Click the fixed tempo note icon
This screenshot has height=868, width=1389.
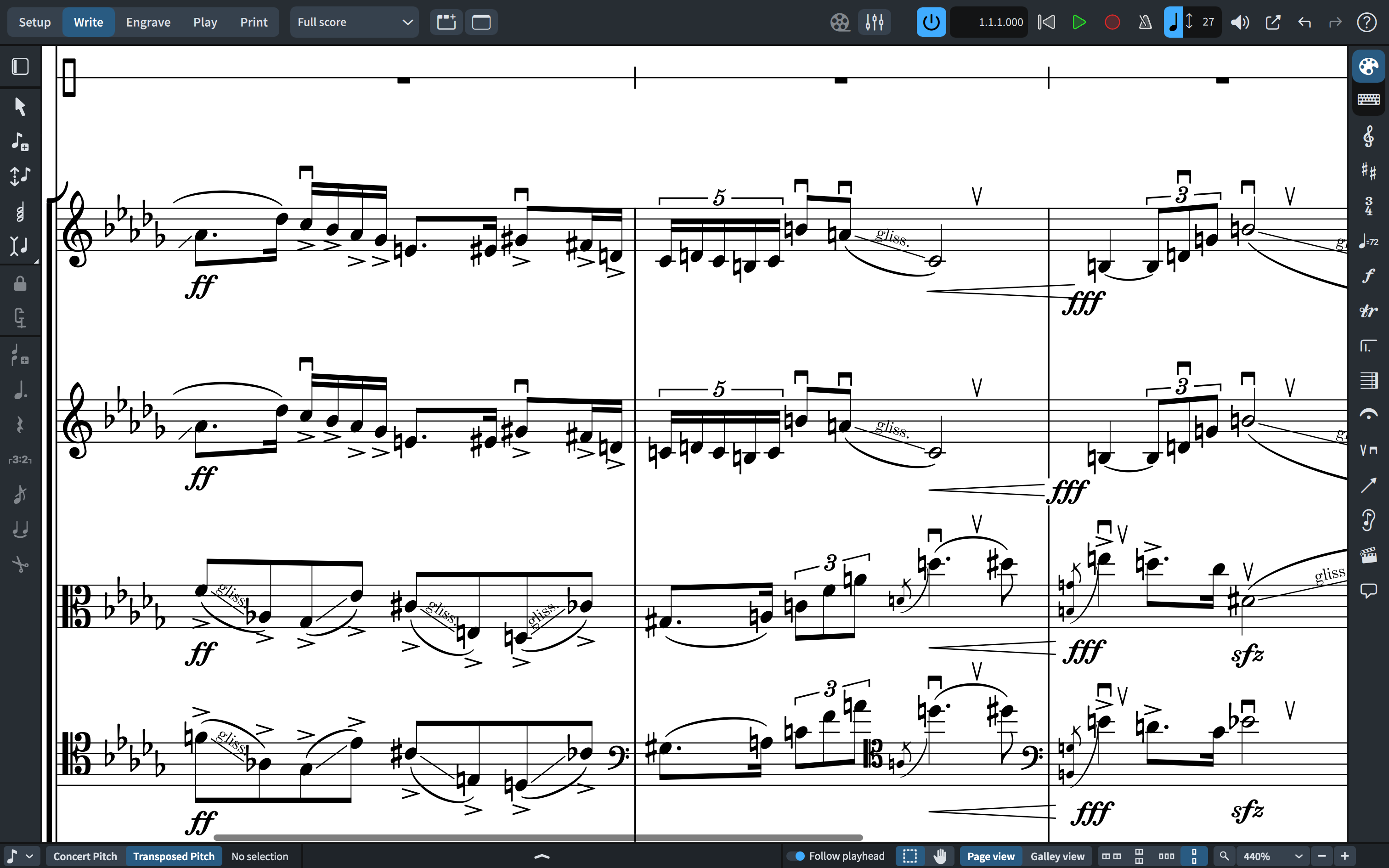click(x=1173, y=22)
